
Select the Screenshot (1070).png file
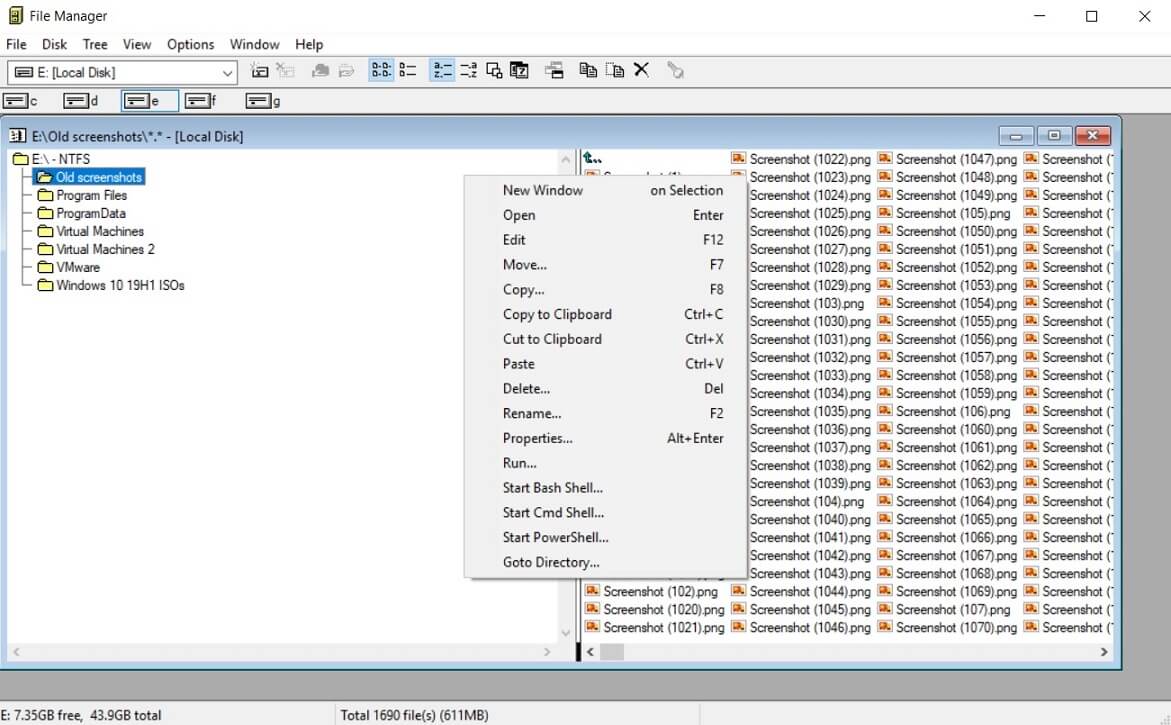pyautogui.click(x=955, y=627)
